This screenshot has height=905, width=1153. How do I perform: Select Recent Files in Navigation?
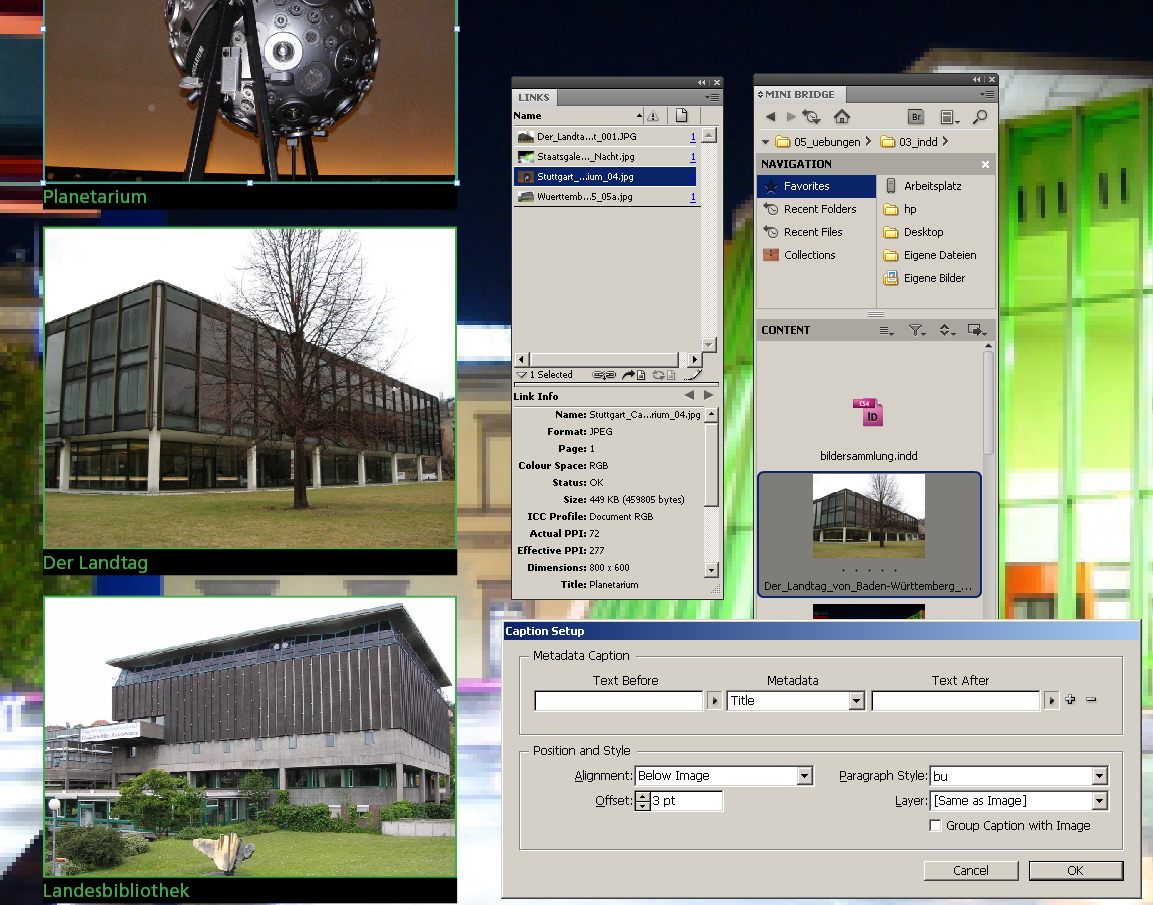[x=803, y=232]
